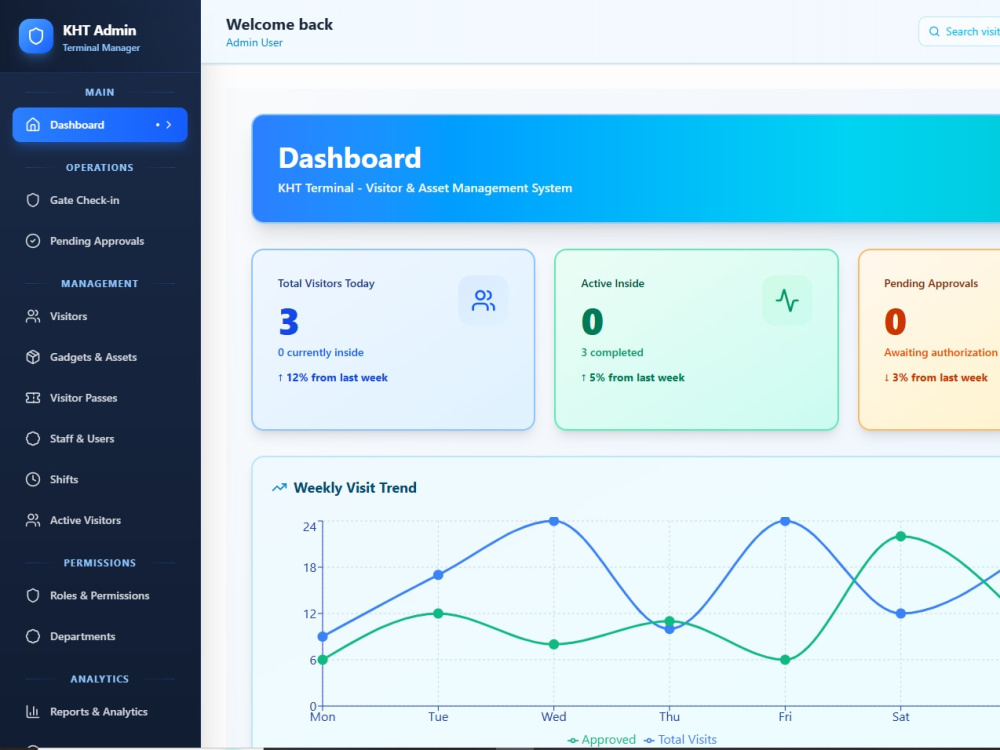Click the trend arrow icon beside Weekly Visit Trend

(279, 488)
